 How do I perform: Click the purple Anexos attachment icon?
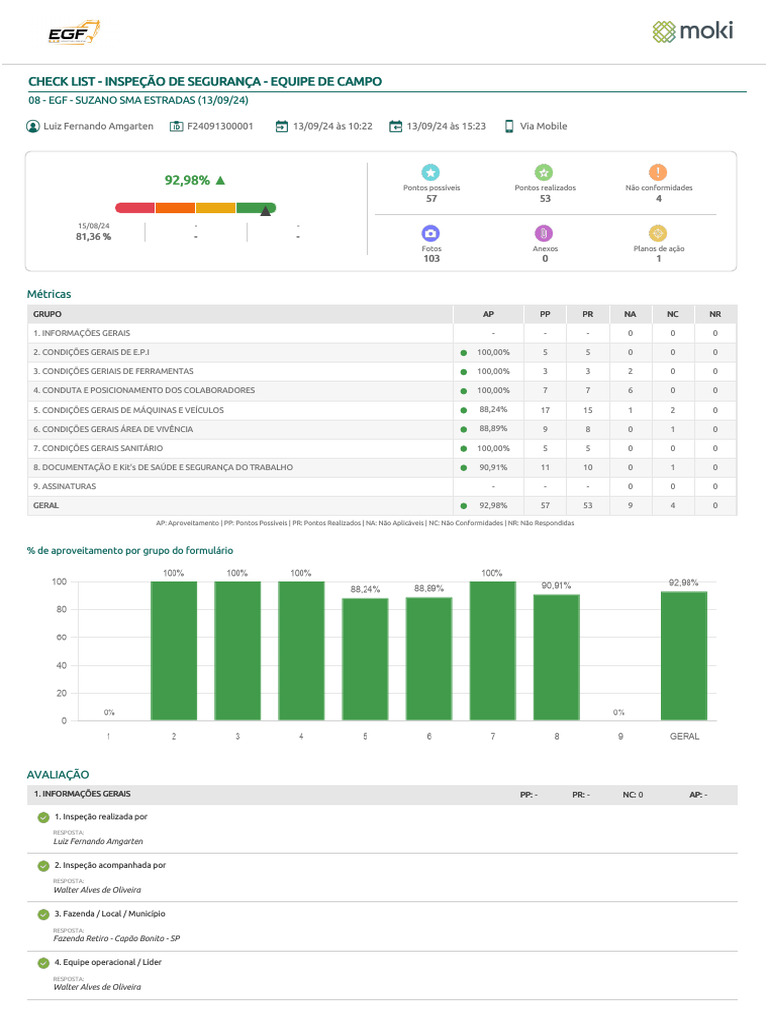click(544, 232)
